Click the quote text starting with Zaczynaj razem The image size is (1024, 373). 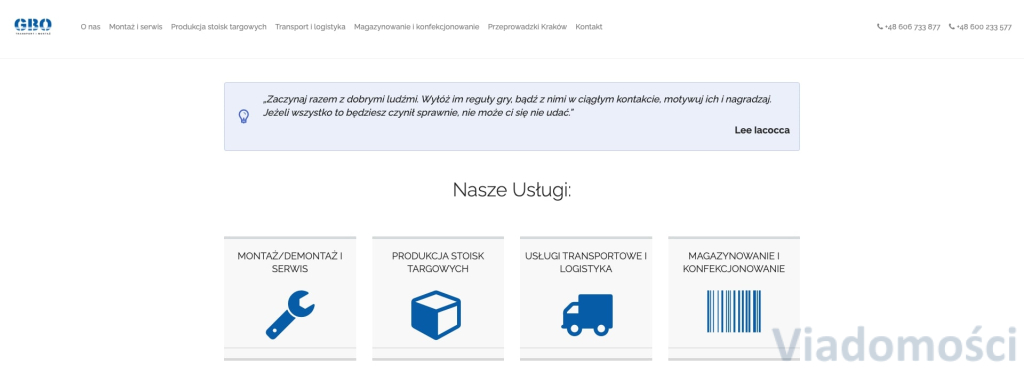click(x=518, y=106)
